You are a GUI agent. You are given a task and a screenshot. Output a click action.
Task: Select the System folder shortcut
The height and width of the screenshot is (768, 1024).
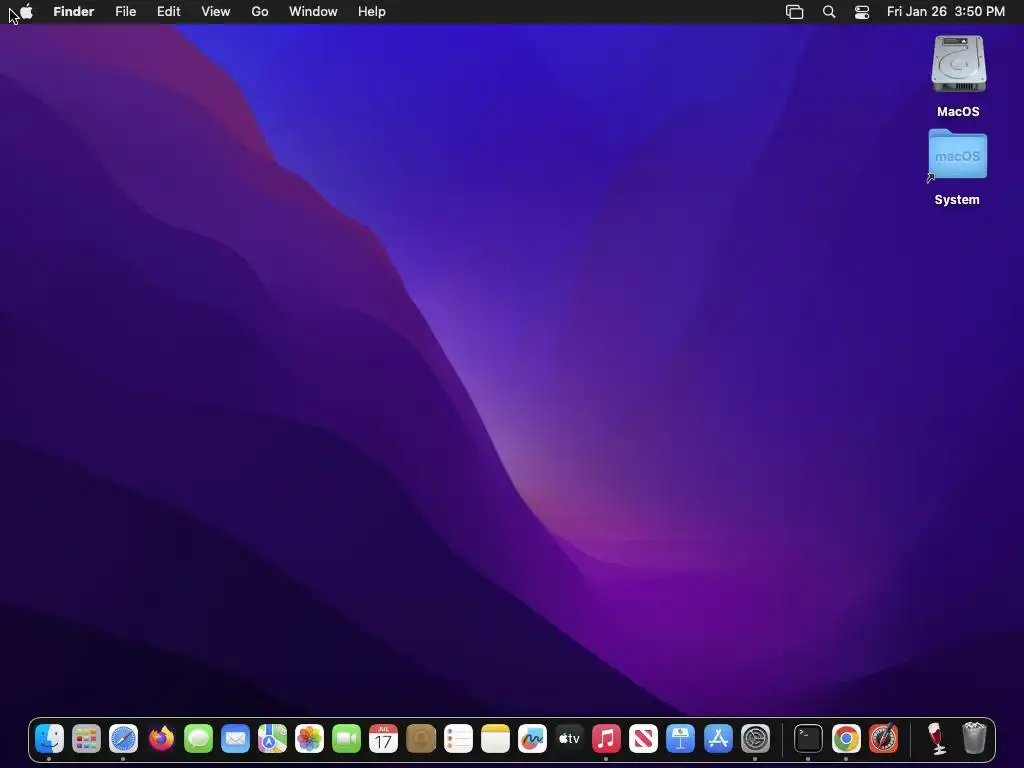957,155
